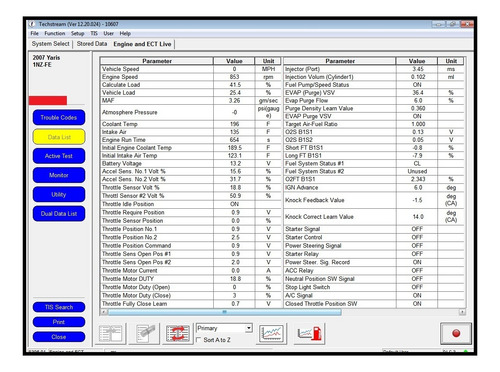Click the yellow Data List button
This screenshot has height=372, width=500.
coord(59,137)
